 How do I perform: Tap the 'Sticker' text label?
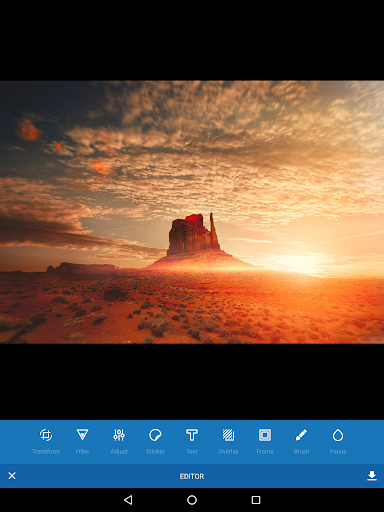155,451
